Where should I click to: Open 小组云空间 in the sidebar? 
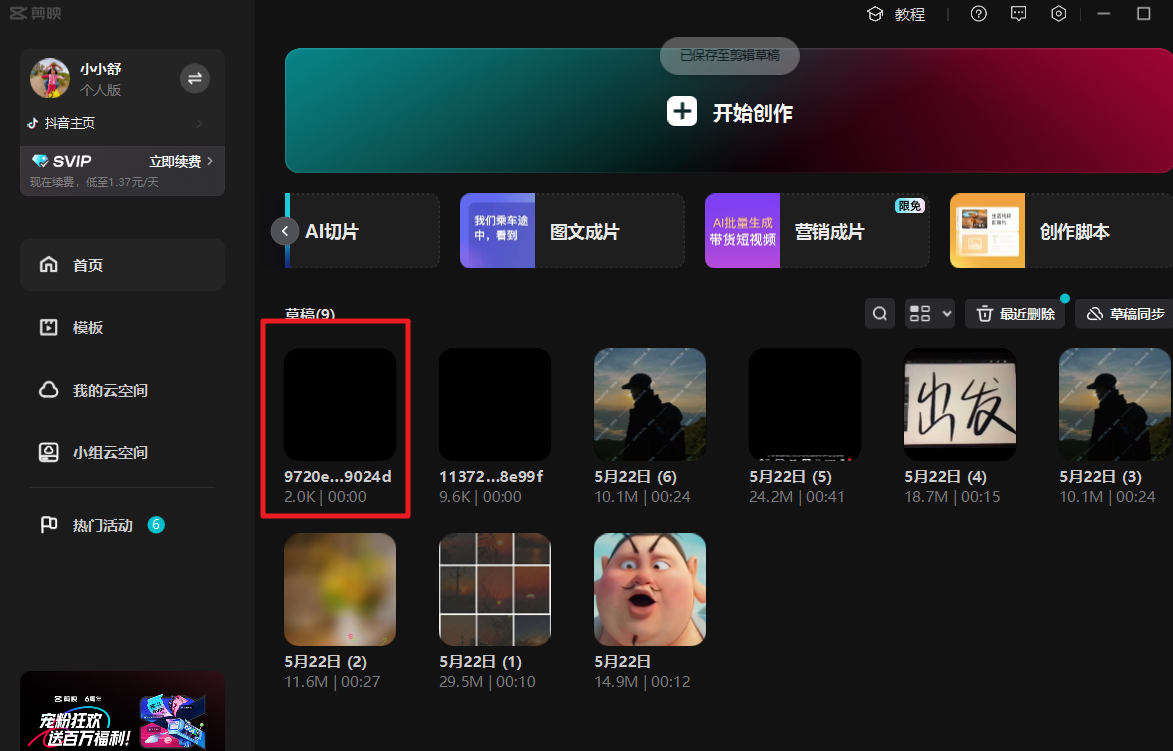coord(122,453)
